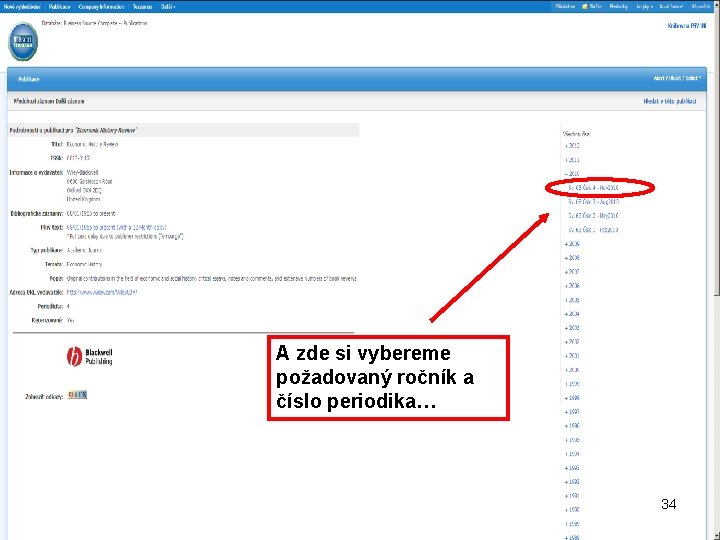Go to Předchozí záznam
Viewport: 720px width, 540px height.
point(34,101)
